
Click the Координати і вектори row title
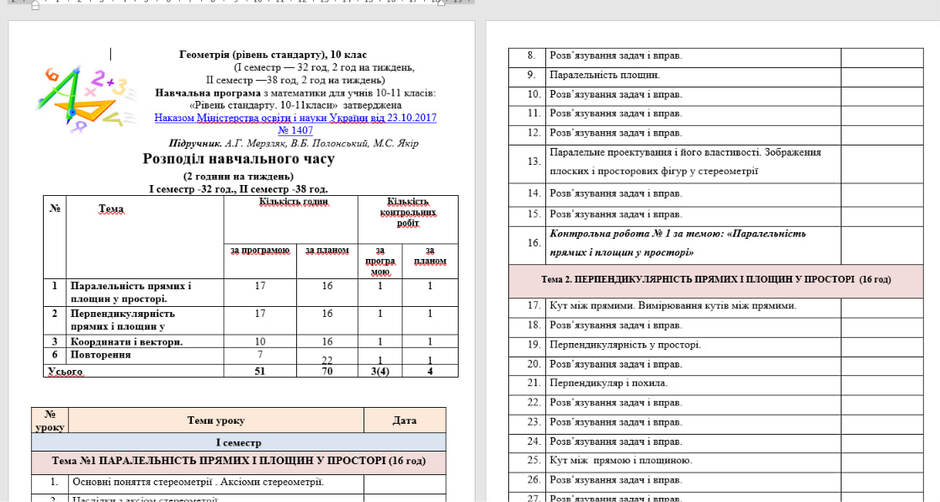(126, 342)
